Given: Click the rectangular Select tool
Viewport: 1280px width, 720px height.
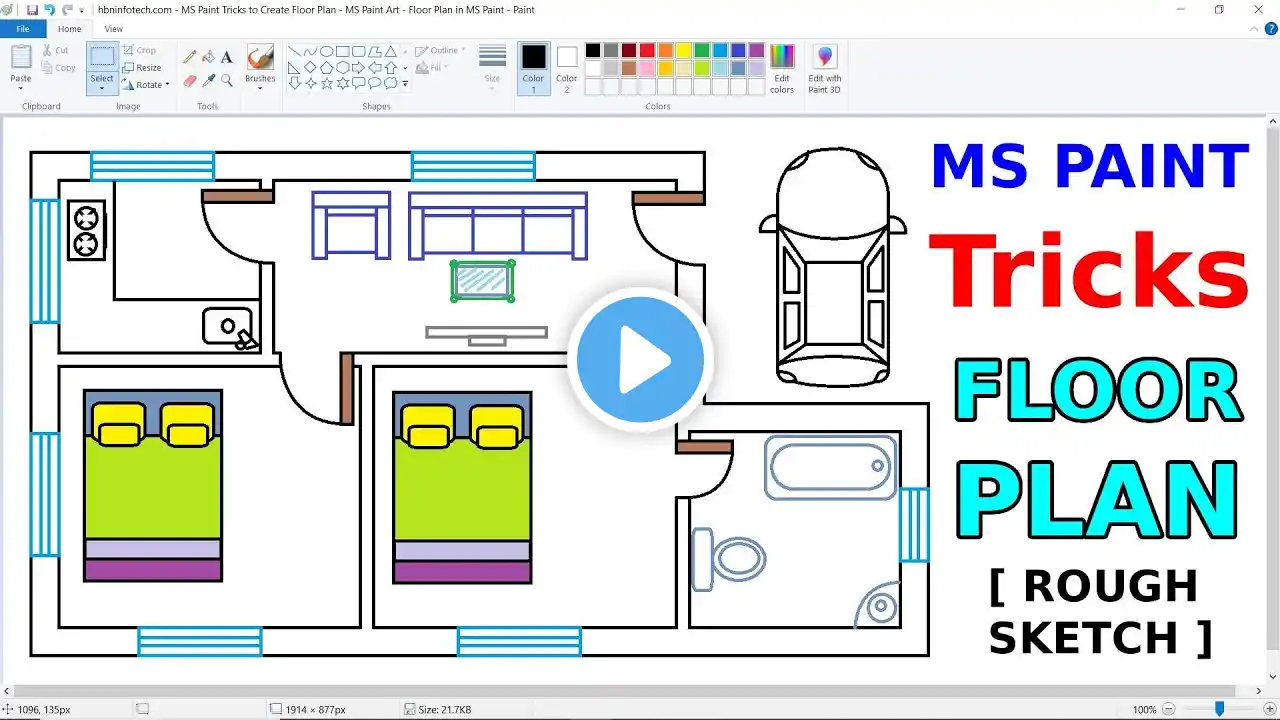Looking at the screenshot, I should coord(102,58).
